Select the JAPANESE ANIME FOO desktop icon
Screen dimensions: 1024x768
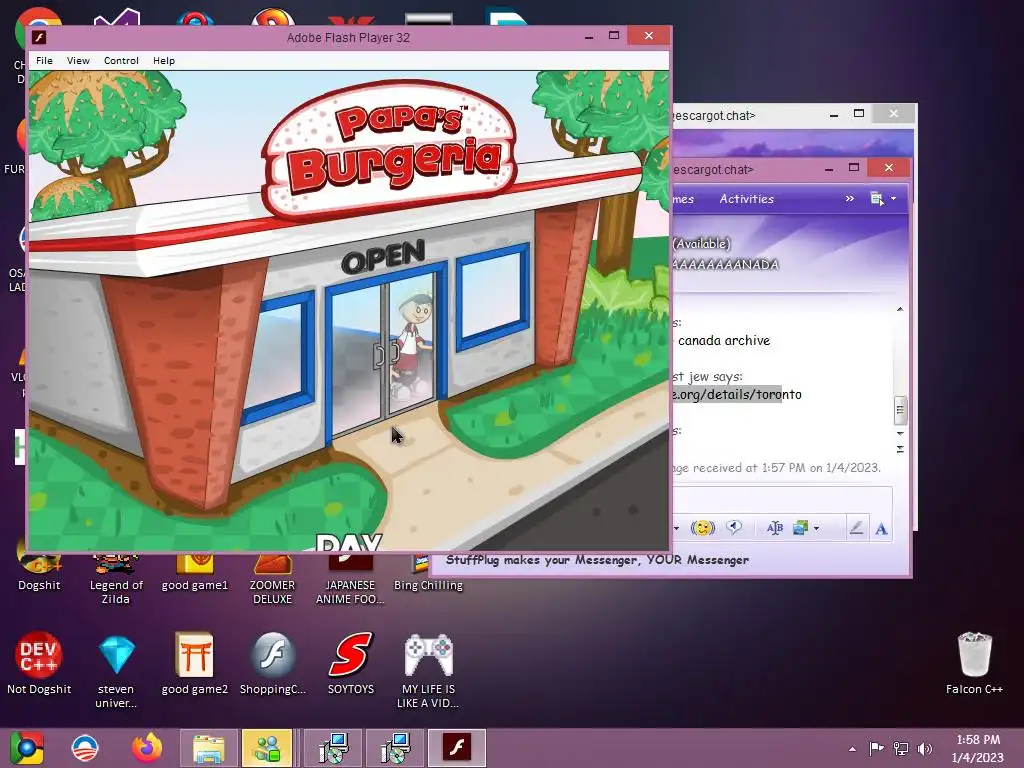click(x=350, y=579)
